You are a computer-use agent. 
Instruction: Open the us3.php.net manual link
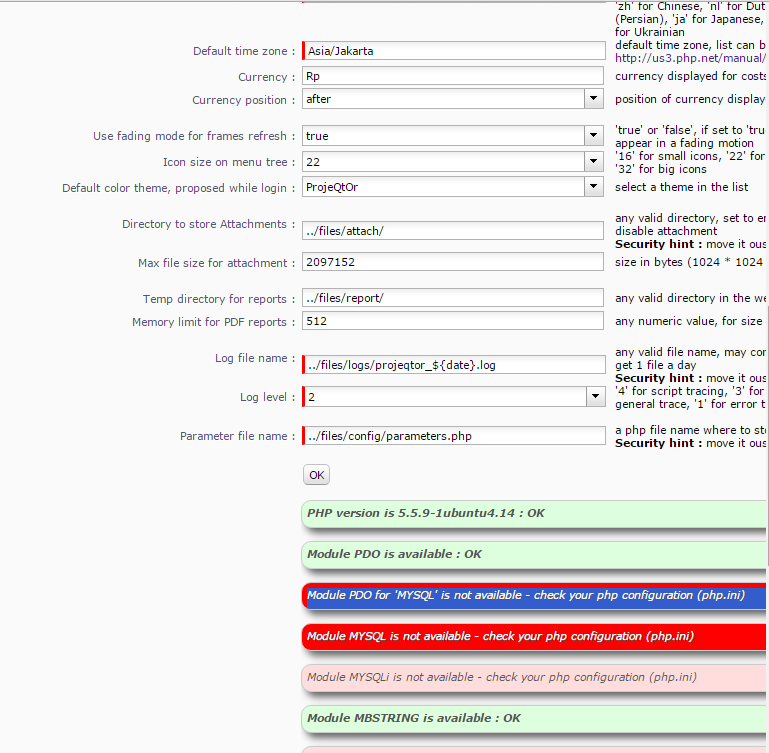690,59
